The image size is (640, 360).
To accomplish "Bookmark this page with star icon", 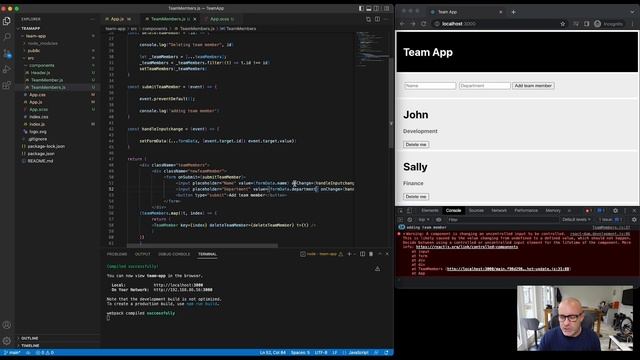I will tap(563, 24).
